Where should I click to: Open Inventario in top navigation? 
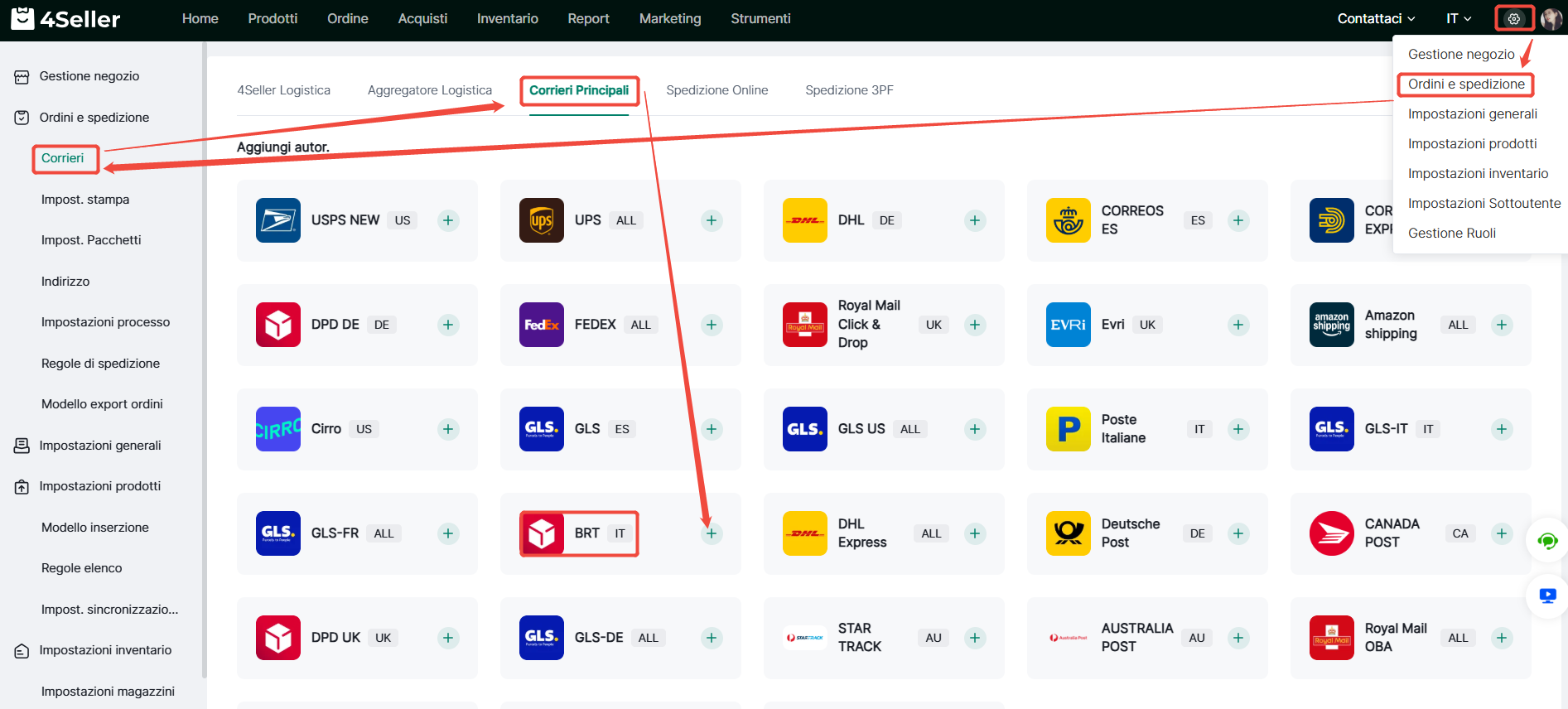click(x=507, y=18)
